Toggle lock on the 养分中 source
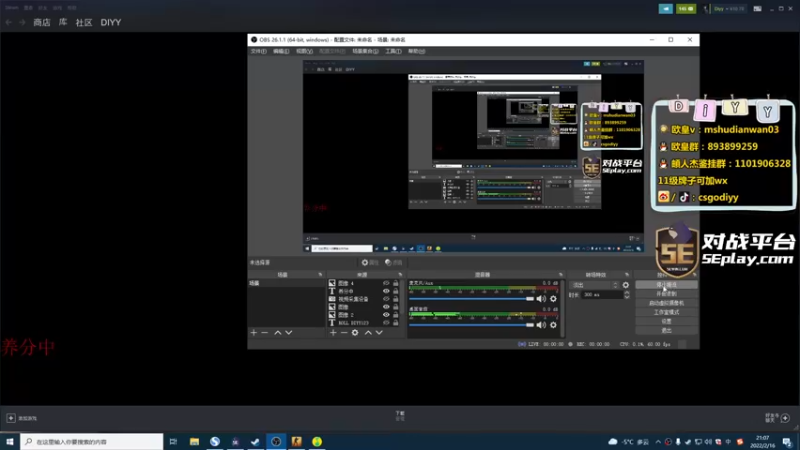The image size is (800, 450). 395,291
